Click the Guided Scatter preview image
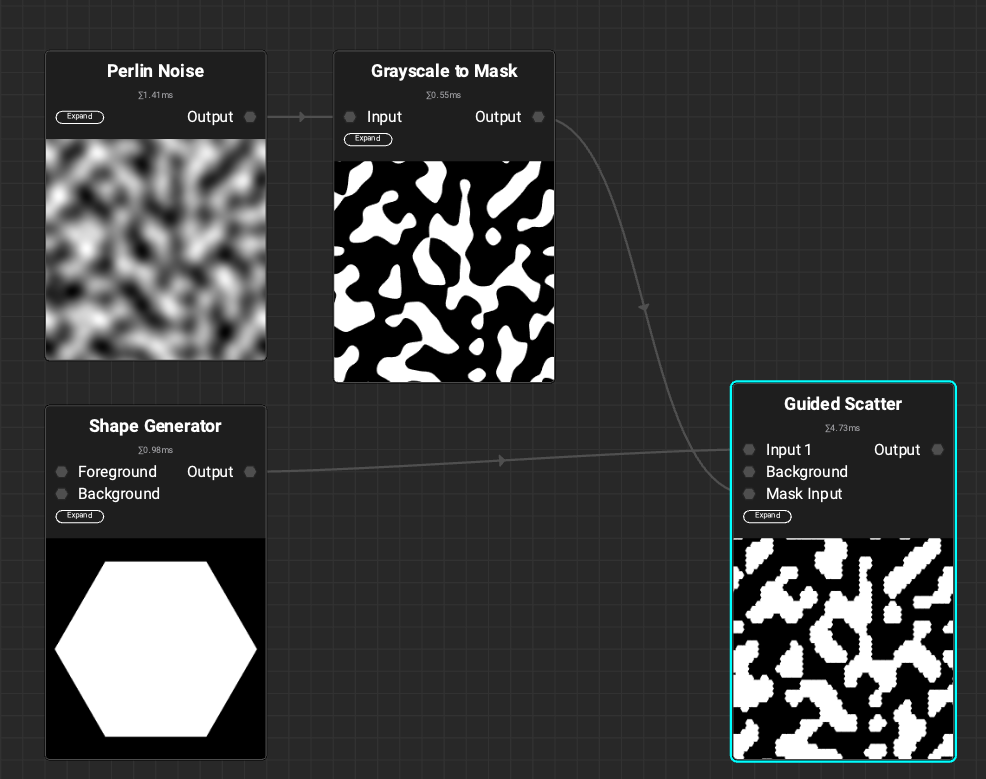Image resolution: width=986 pixels, height=779 pixels. click(843, 648)
